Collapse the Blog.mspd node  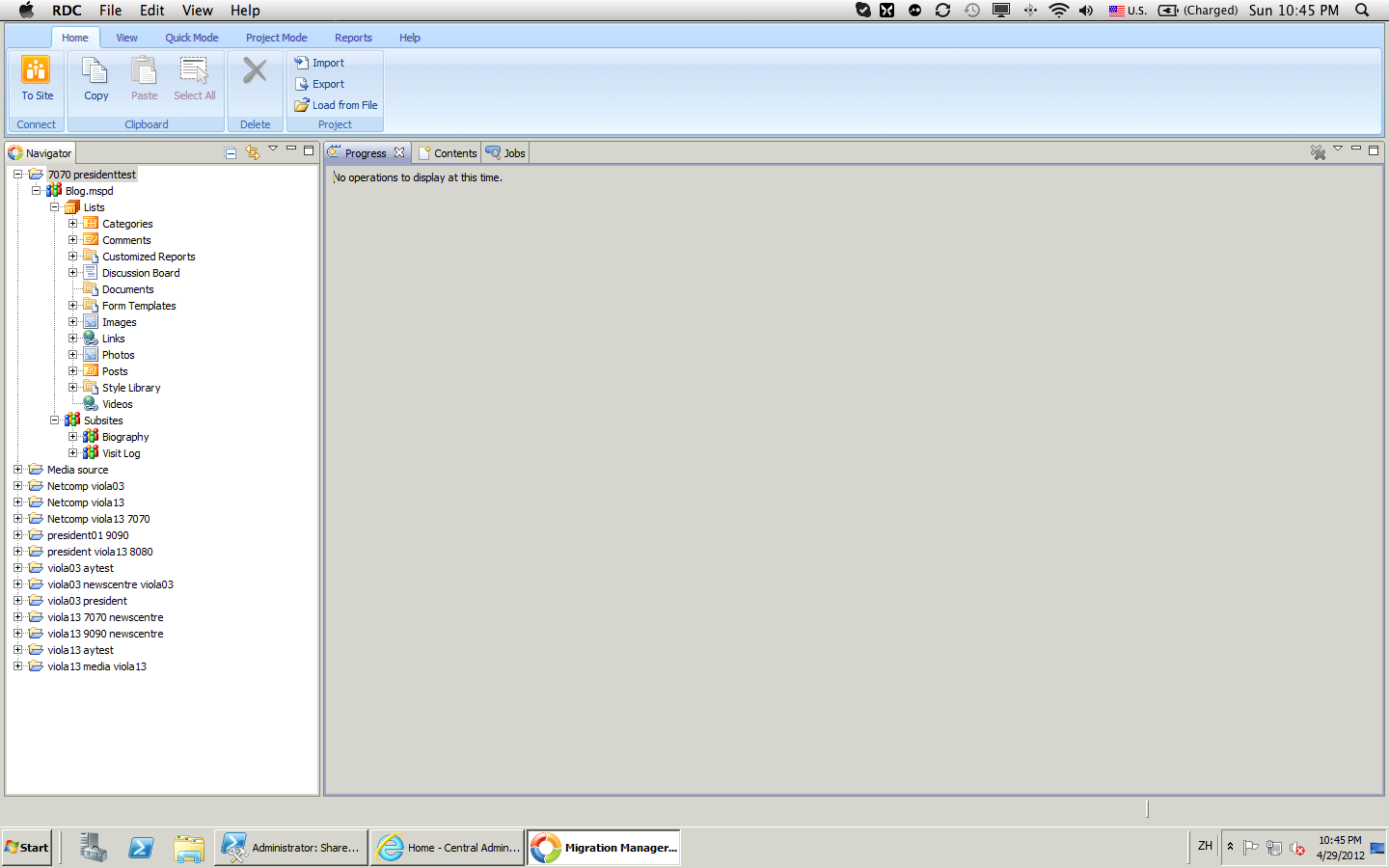37,191
